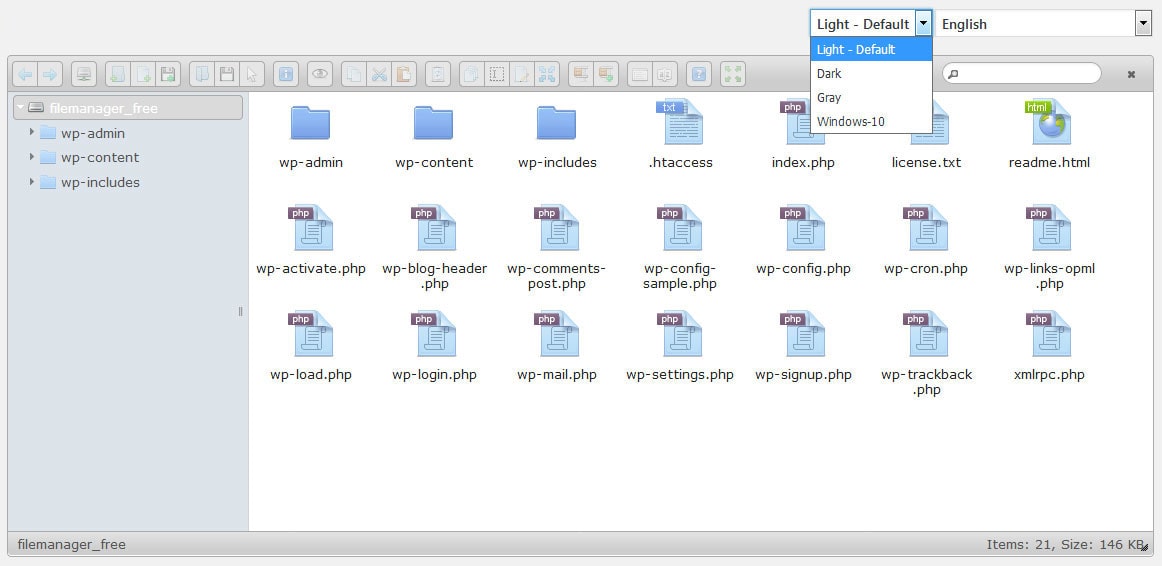Viewport: 1162px width, 566px height.
Task: Expand the wp-admin tree folder
Action: coord(32,132)
